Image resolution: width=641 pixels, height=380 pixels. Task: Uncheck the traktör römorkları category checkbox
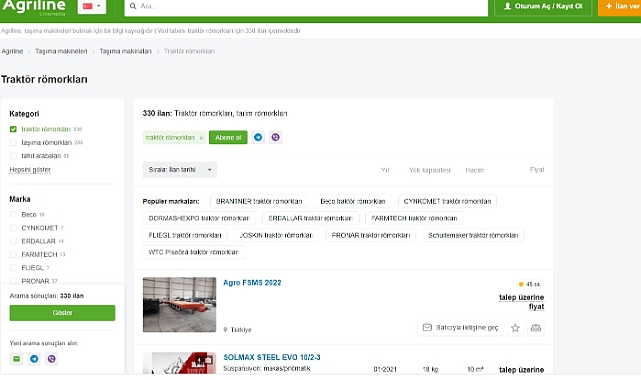[13, 129]
